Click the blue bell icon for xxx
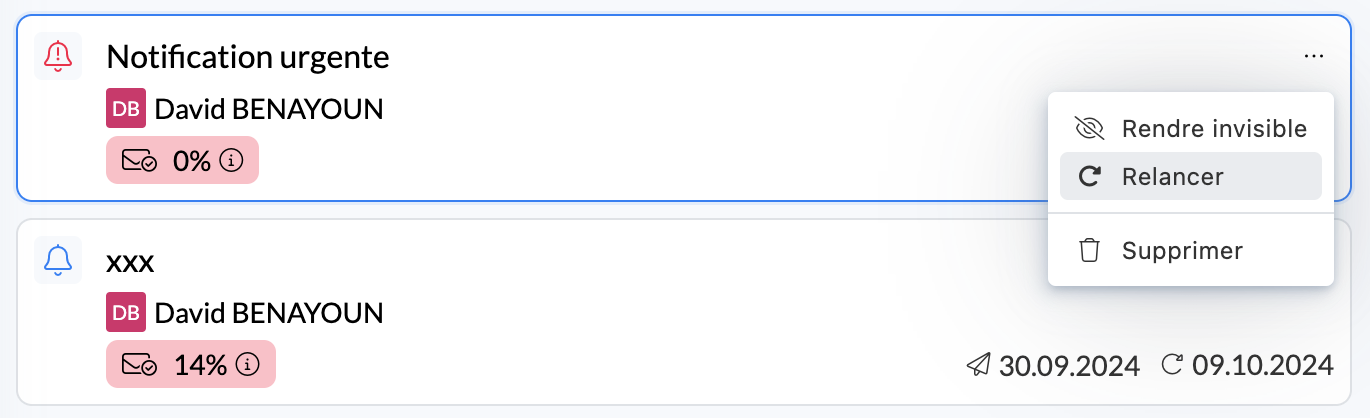This screenshot has height=418, width=1370. (x=58, y=260)
